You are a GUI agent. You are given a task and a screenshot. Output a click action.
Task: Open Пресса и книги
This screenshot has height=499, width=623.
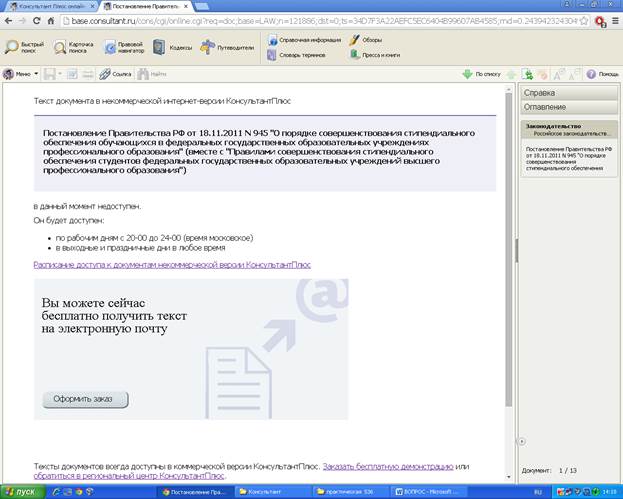coord(375,55)
